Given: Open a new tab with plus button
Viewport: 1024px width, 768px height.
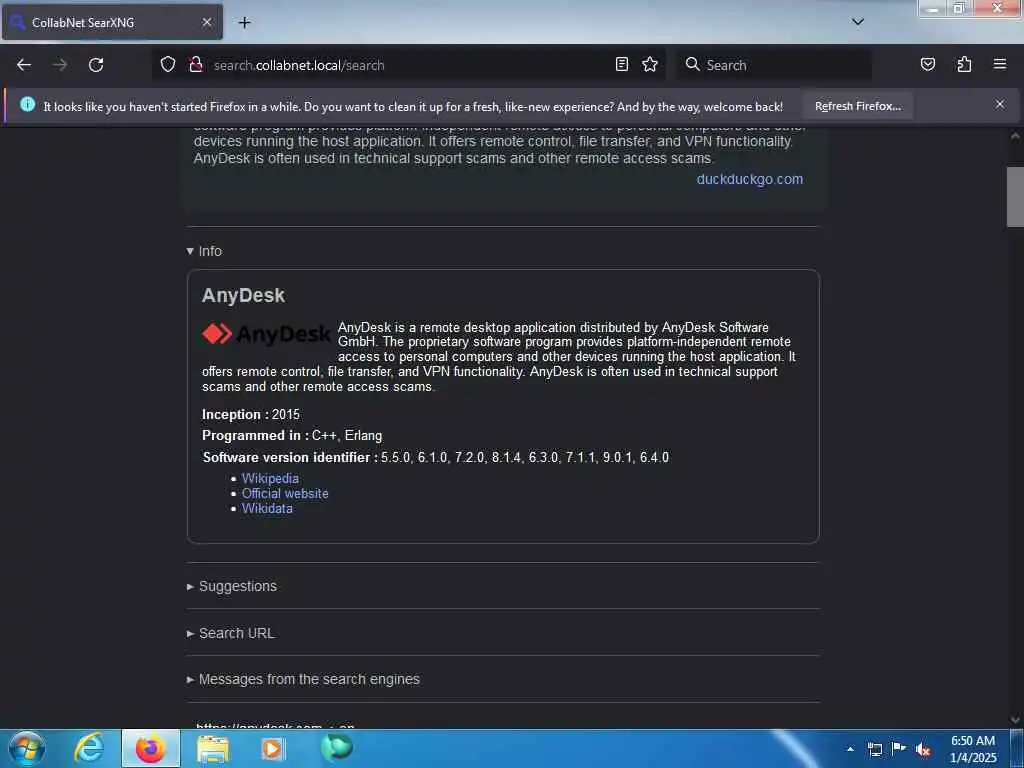Looking at the screenshot, I should (244, 22).
